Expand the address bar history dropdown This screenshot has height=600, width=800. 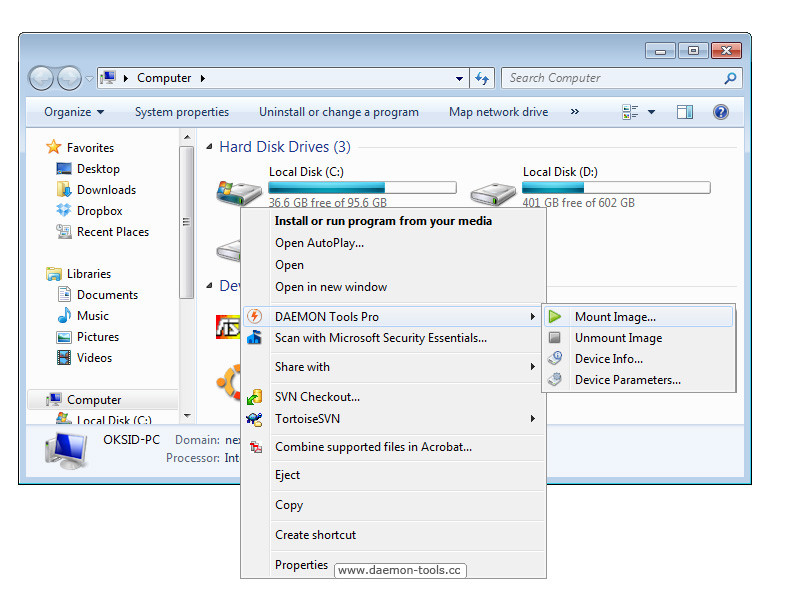click(459, 79)
